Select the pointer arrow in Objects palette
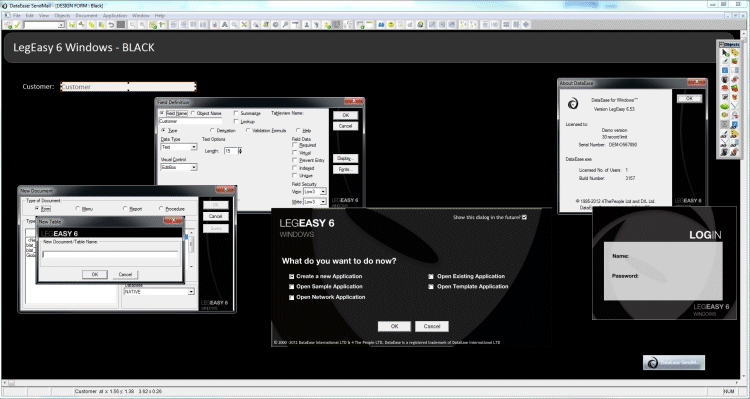 pyautogui.click(x=725, y=53)
